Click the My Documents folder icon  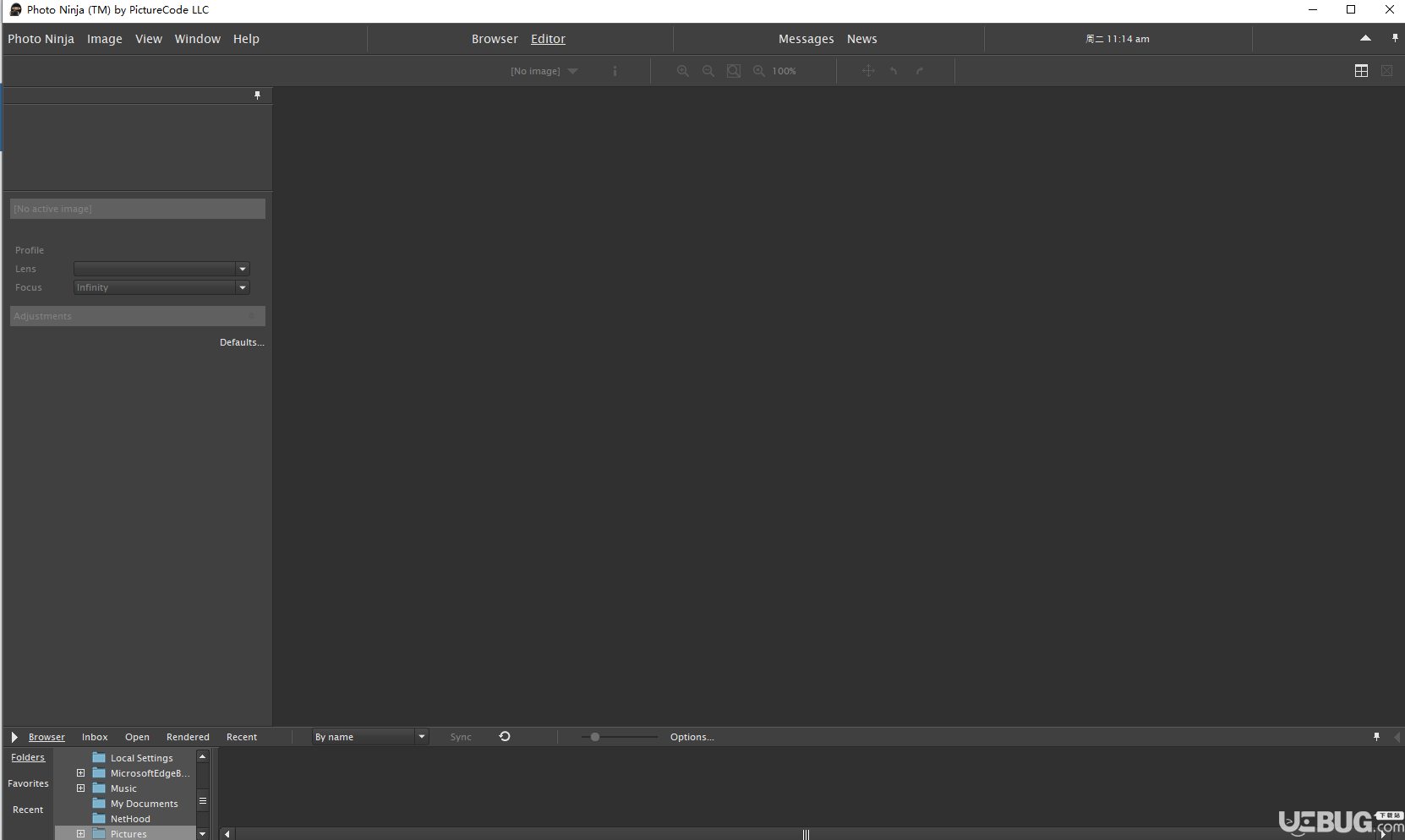pos(99,804)
